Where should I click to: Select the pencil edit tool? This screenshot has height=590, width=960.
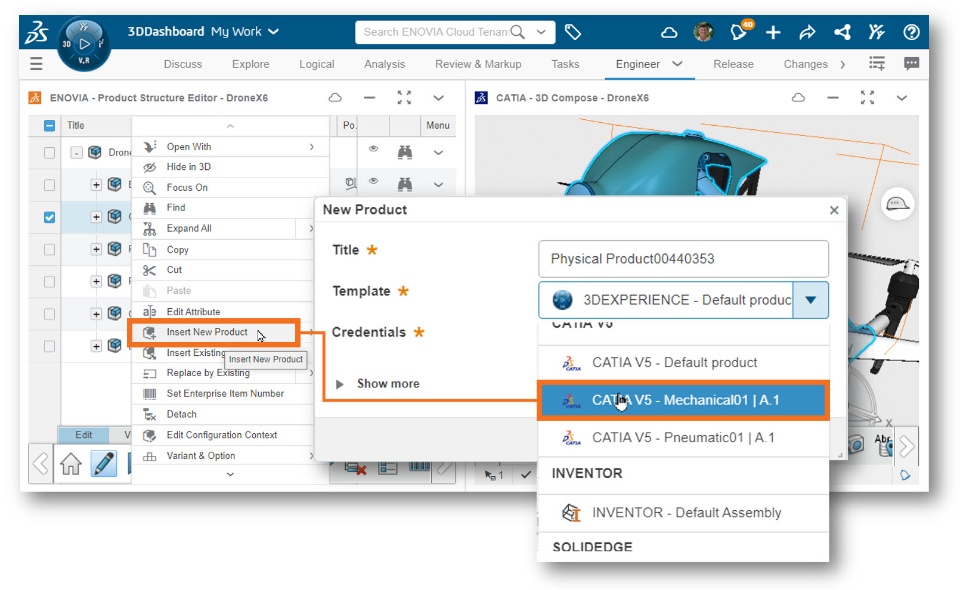tap(103, 464)
